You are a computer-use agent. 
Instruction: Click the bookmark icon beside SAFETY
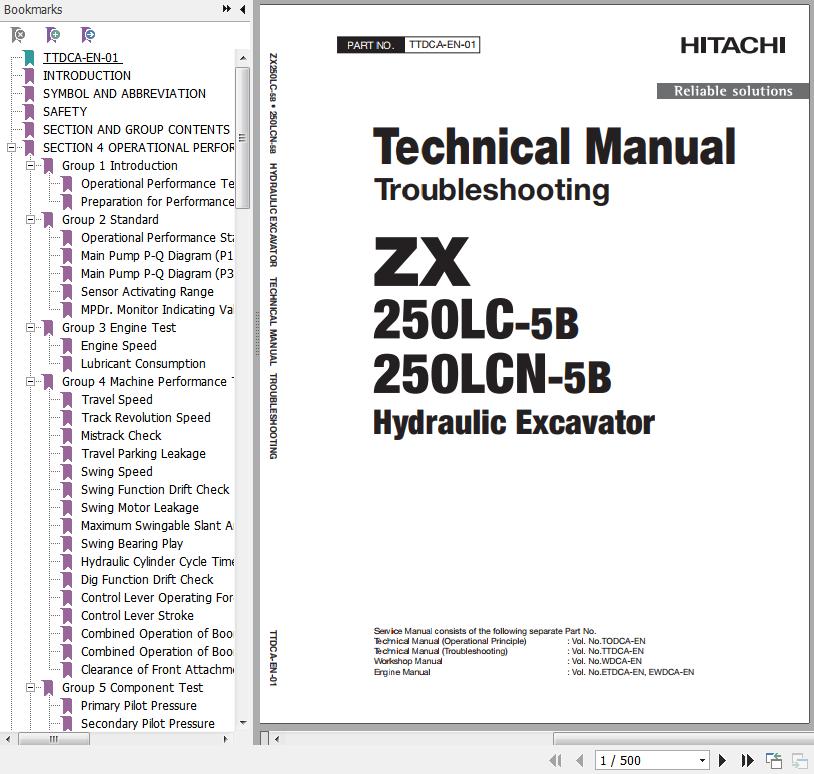pos(29,112)
